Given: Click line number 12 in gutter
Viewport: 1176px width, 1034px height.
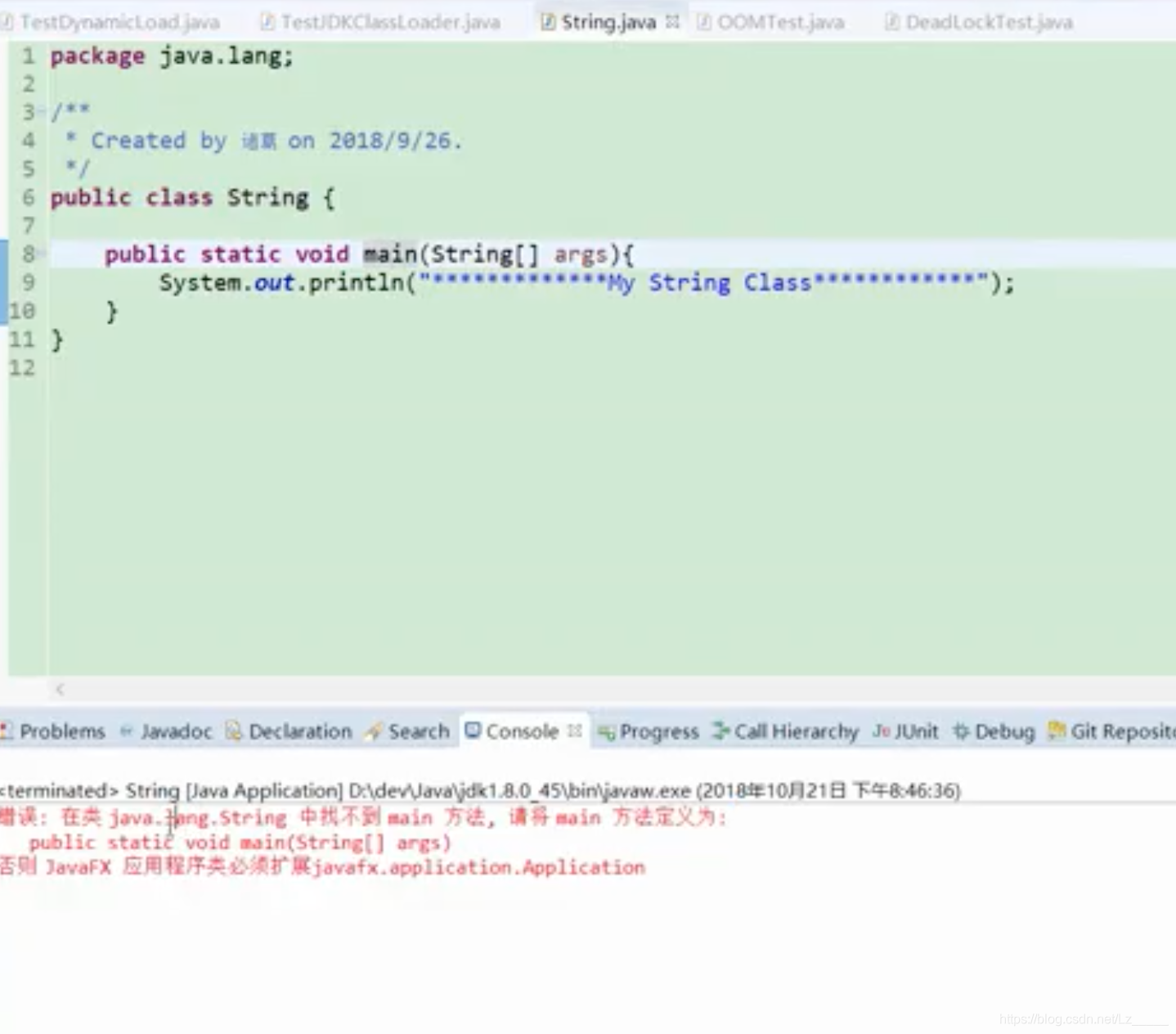Looking at the screenshot, I should [23, 368].
